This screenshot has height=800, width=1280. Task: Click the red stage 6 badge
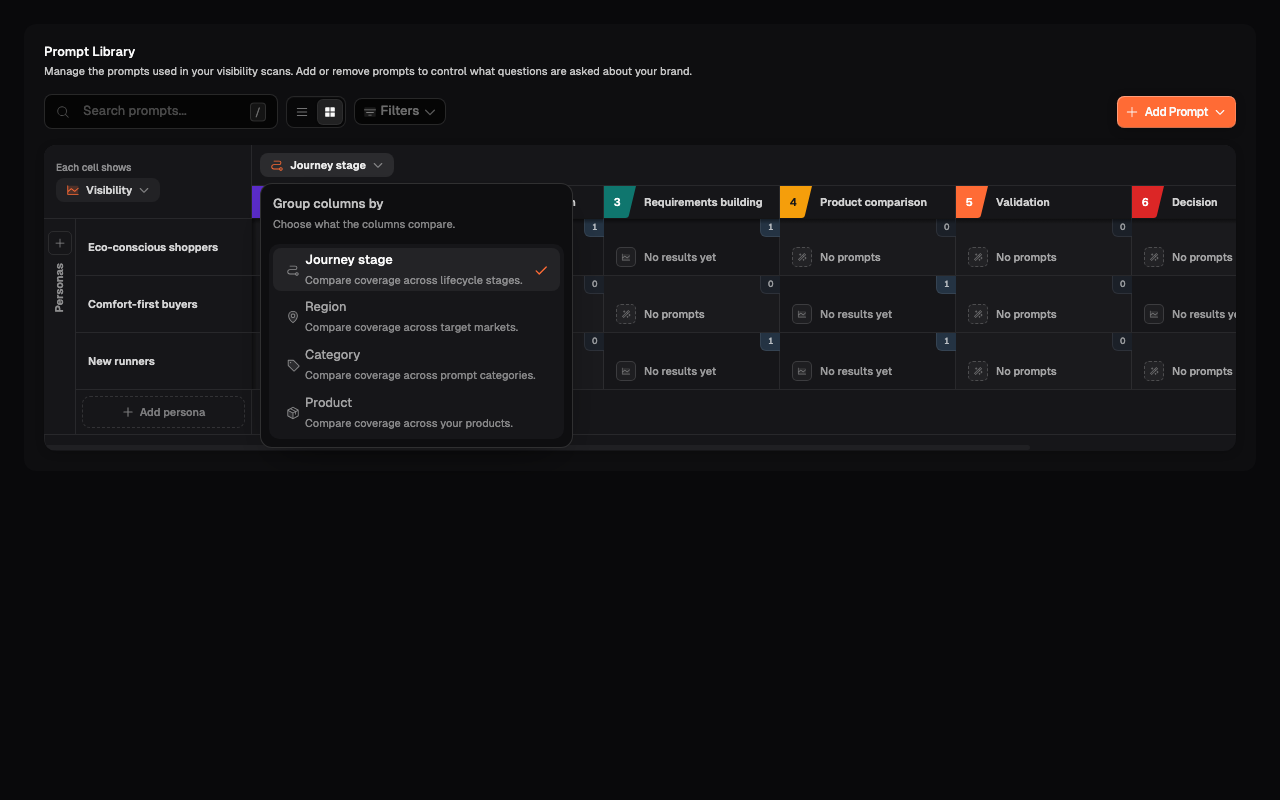tap(1145, 202)
